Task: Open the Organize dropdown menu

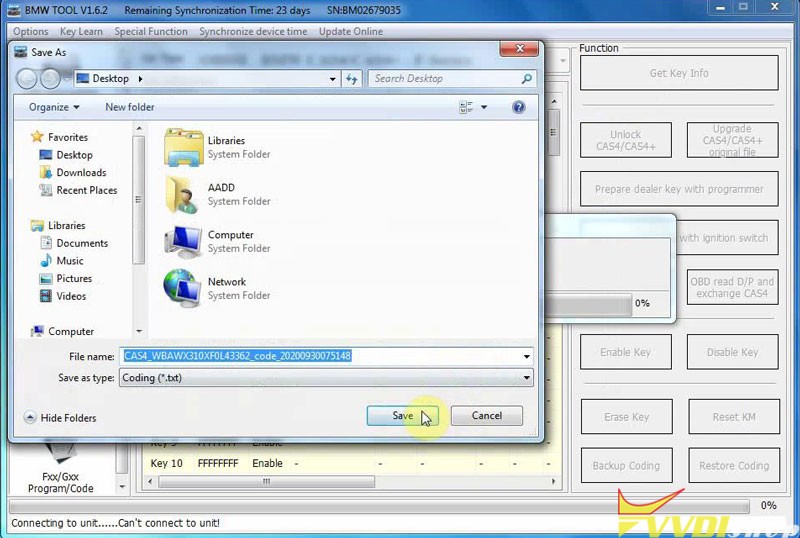Action: point(54,107)
